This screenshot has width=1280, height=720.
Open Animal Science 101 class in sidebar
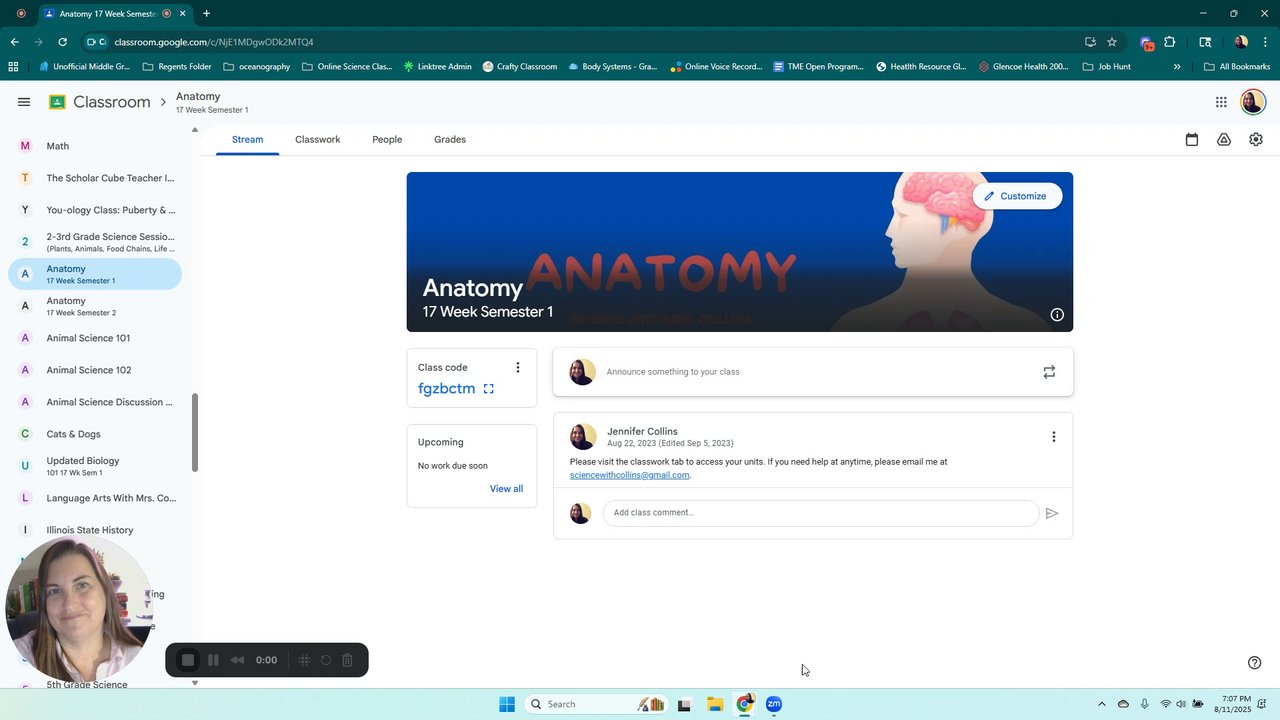95,338
